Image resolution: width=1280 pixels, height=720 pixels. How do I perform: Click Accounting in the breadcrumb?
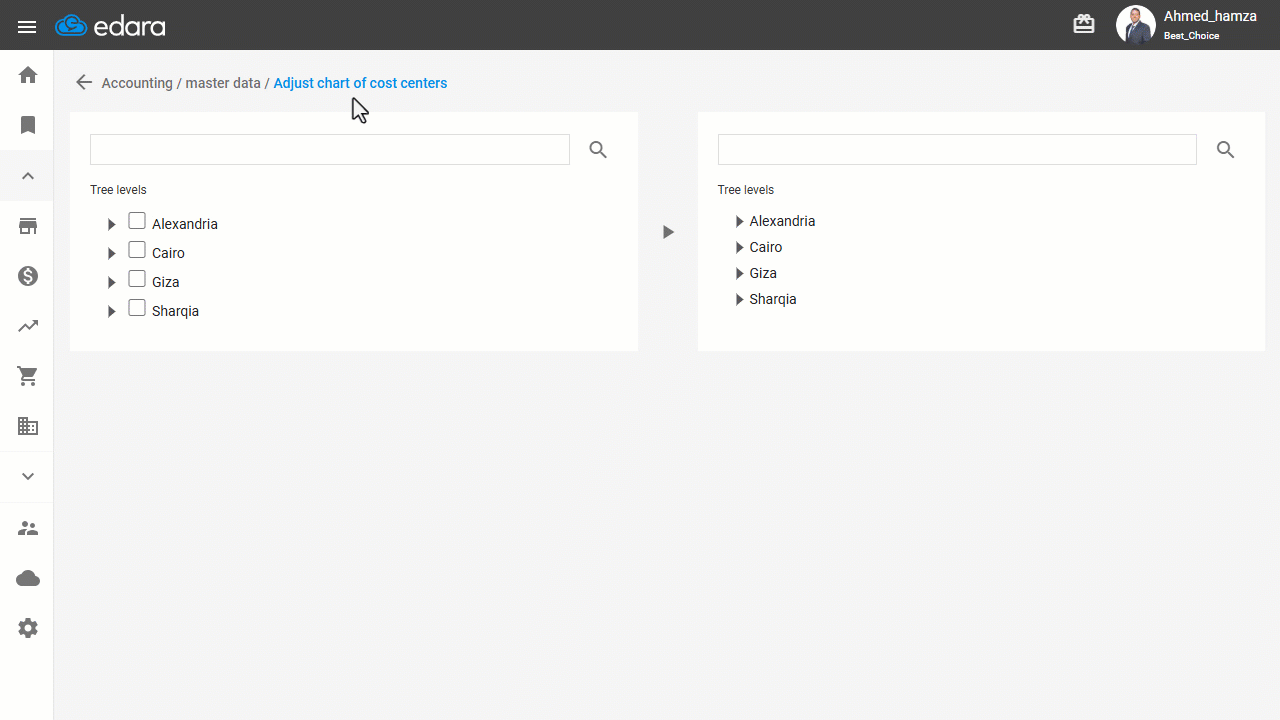coord(137,83)
